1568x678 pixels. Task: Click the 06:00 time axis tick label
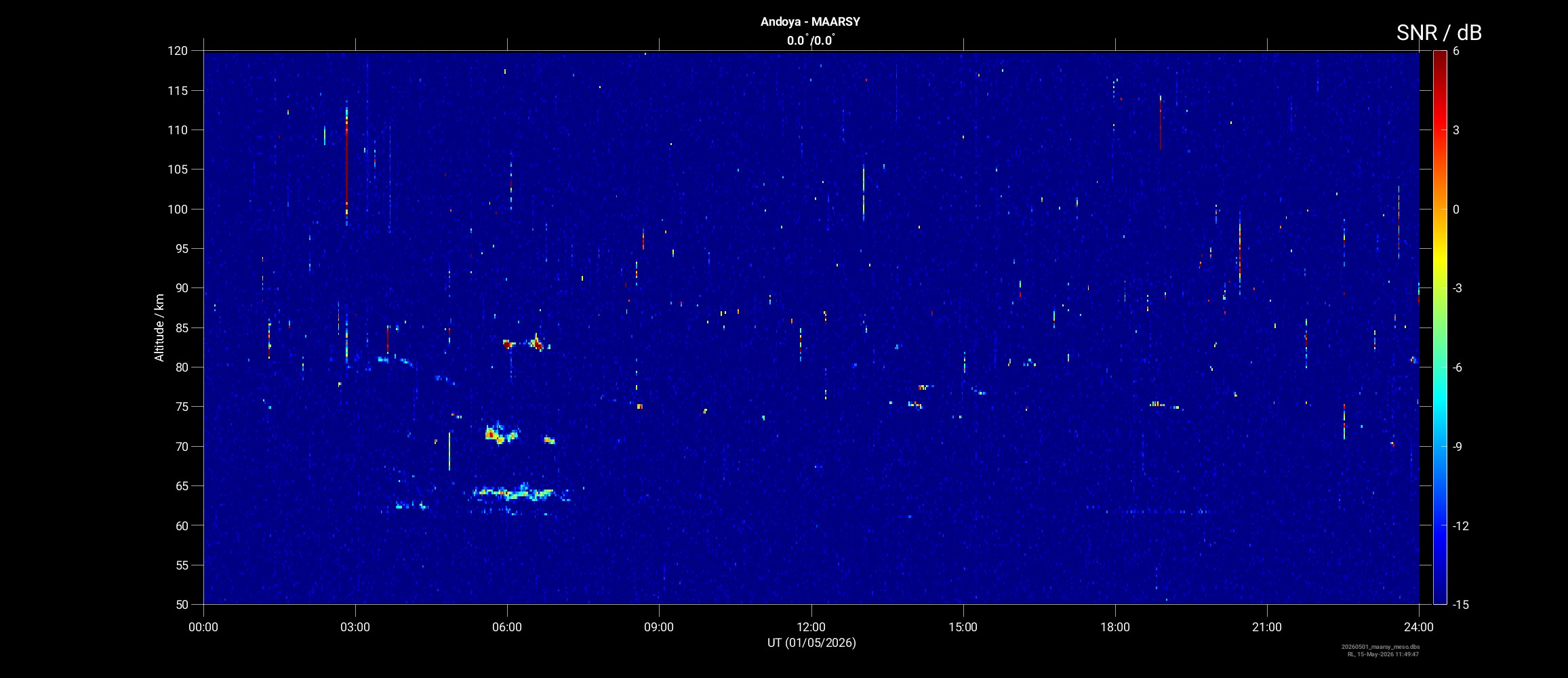507,627
